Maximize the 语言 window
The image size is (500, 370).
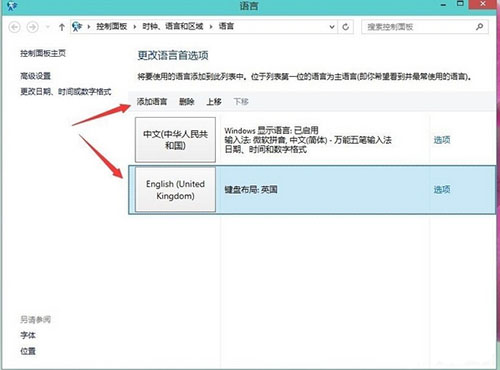pyautogui.click(x=460, y=4)
